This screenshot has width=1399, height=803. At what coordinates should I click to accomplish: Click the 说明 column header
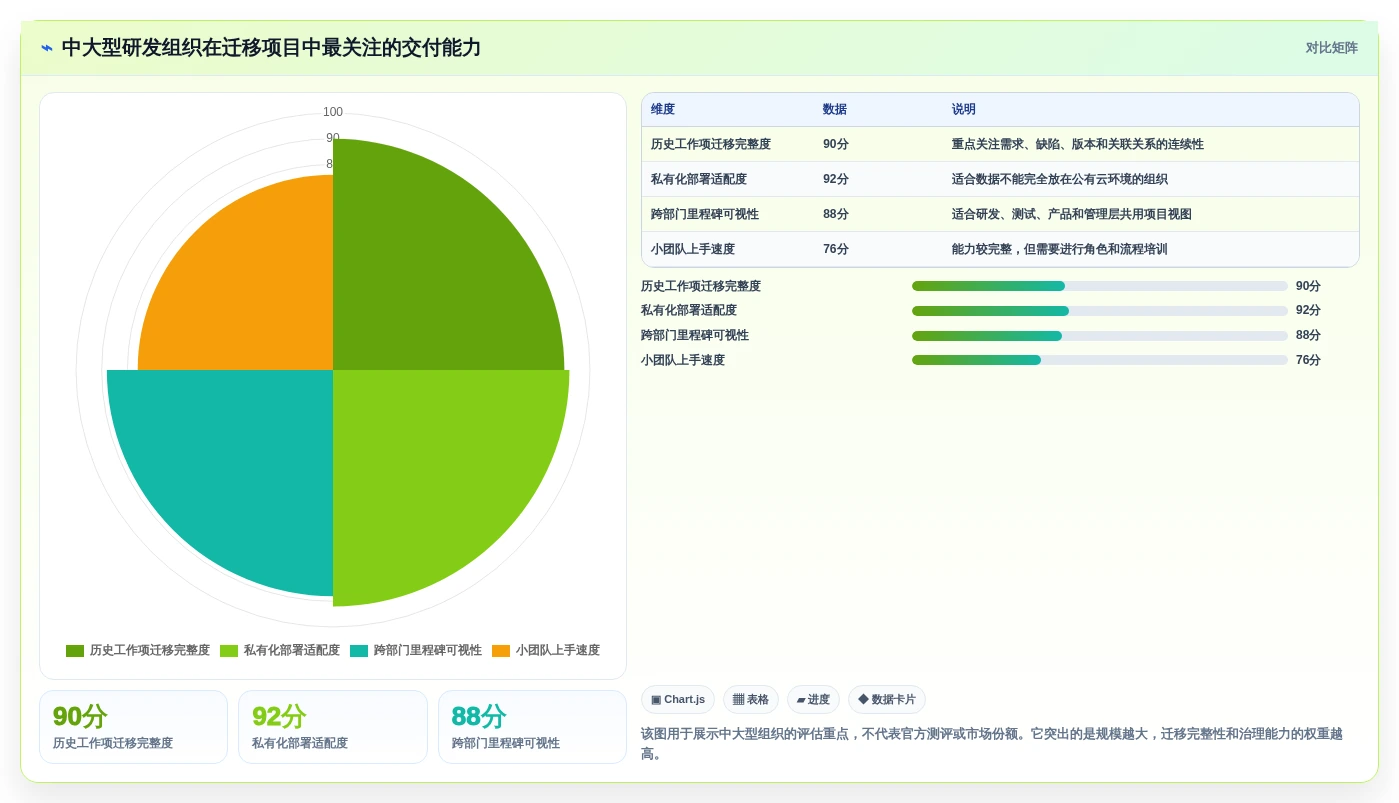point(964,110)
